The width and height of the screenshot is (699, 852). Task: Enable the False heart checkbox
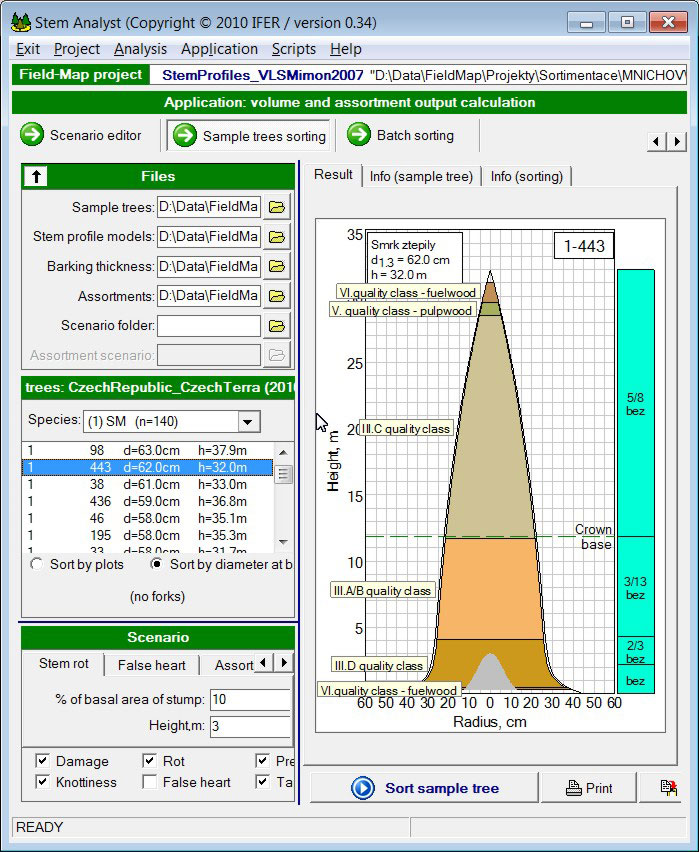coord(150,782)
